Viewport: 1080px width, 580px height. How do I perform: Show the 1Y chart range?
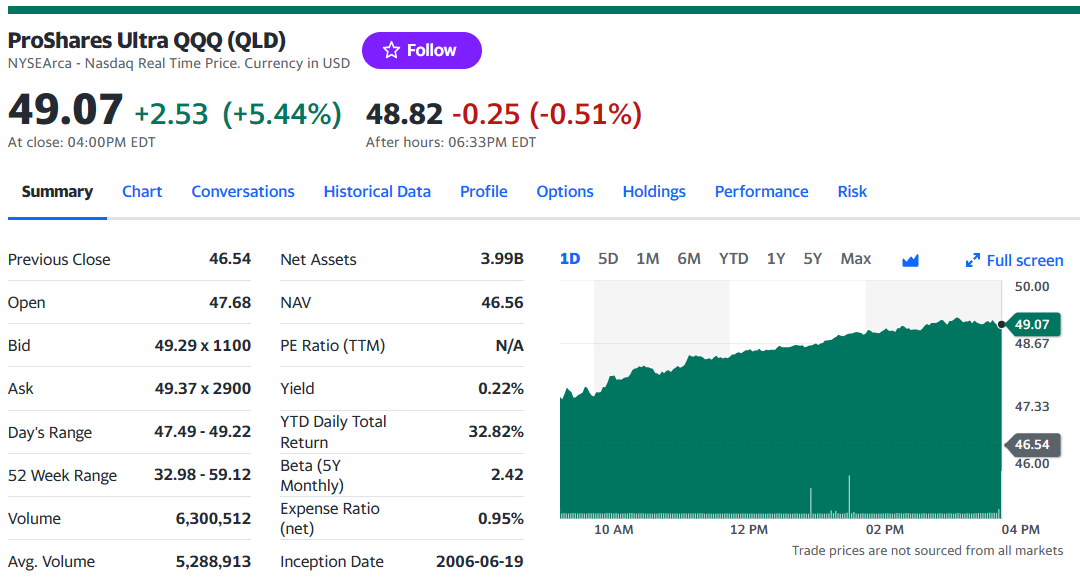[x=776, y=259]
